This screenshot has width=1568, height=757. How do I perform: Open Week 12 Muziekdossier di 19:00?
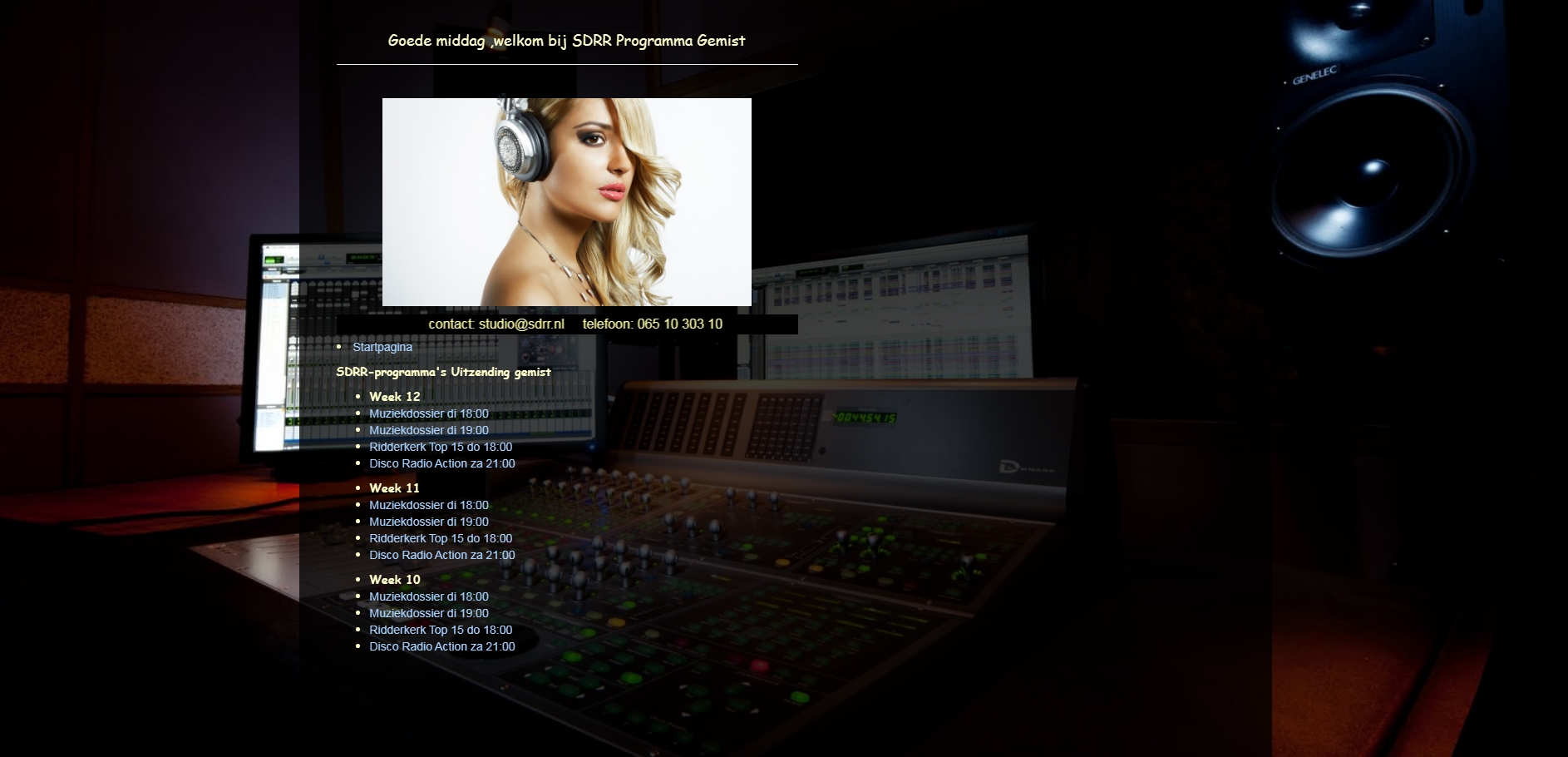click(428, 430)
